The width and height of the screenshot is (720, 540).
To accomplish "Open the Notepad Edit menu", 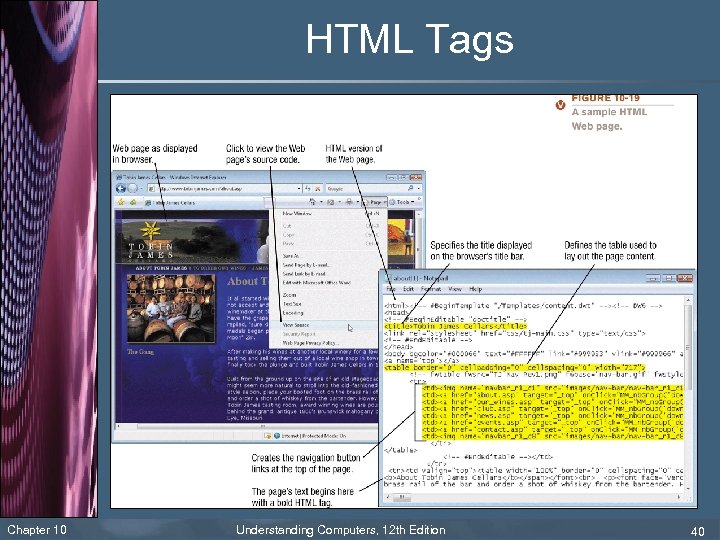I will pos(409,289).
